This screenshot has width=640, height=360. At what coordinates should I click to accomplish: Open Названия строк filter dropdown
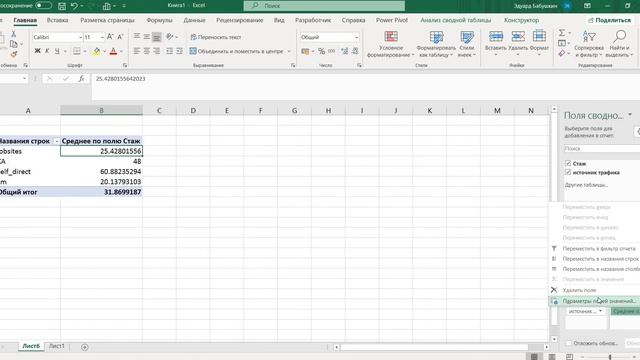point(56,141)
